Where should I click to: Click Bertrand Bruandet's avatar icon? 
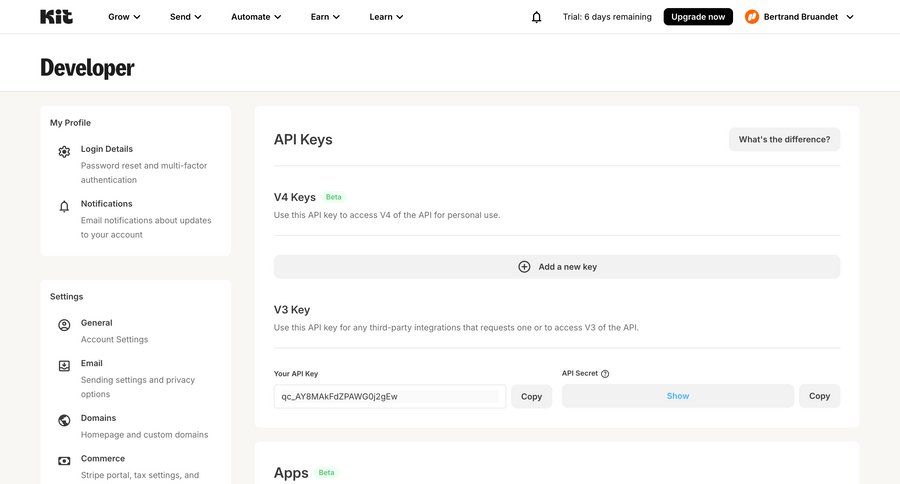pos(751,17)
